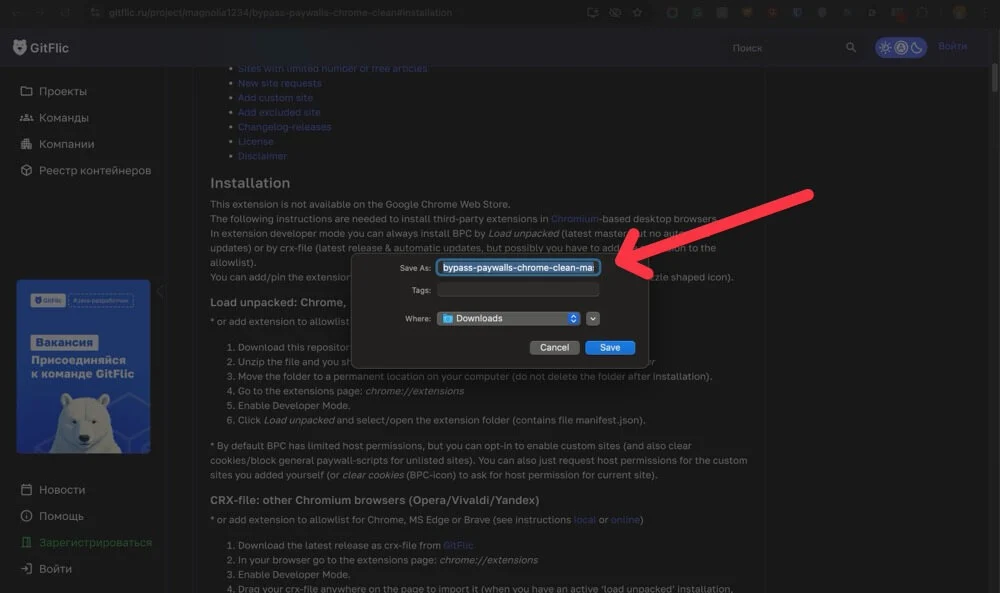Click browser back arrow

pos(17,12)
